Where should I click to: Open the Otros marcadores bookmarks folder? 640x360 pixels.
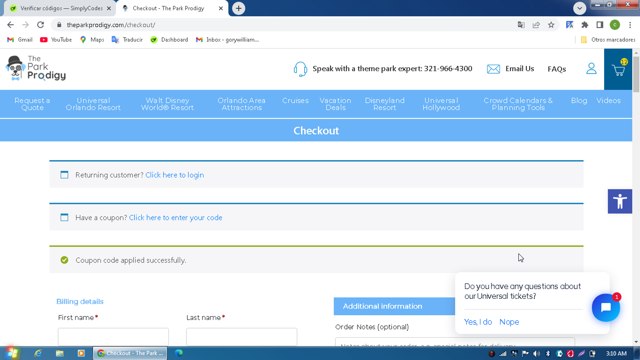pos(607,40)
